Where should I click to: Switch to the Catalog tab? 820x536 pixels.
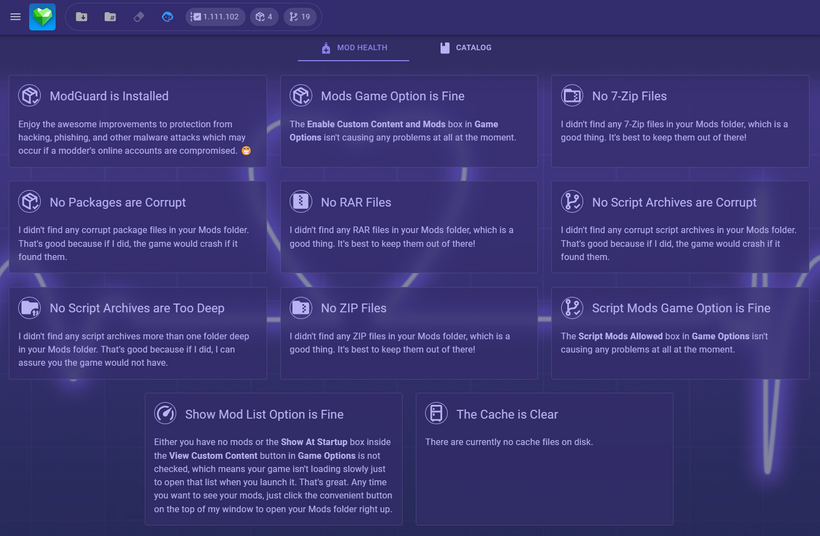465,48
